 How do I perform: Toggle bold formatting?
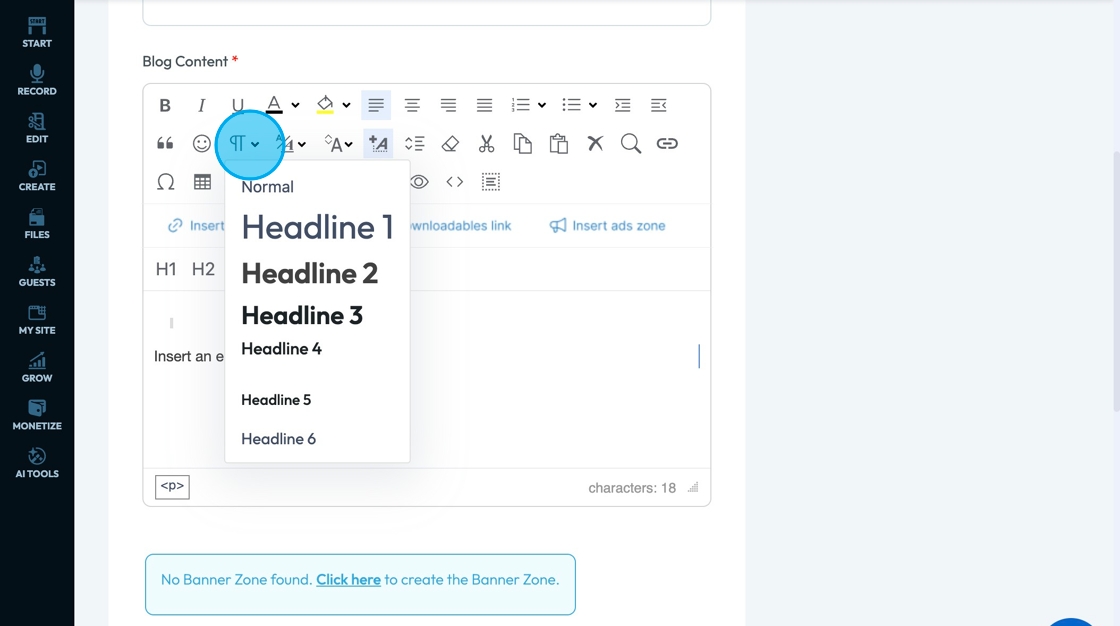coord(165,106)
